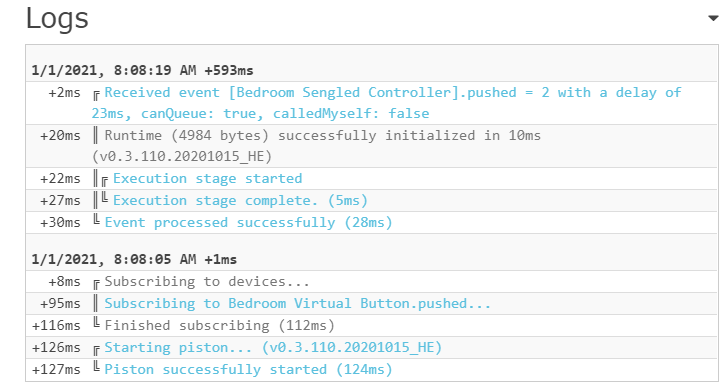Click the Runtime successfully initialized log line
Screen dimensions: 726x390
point(316,146)
